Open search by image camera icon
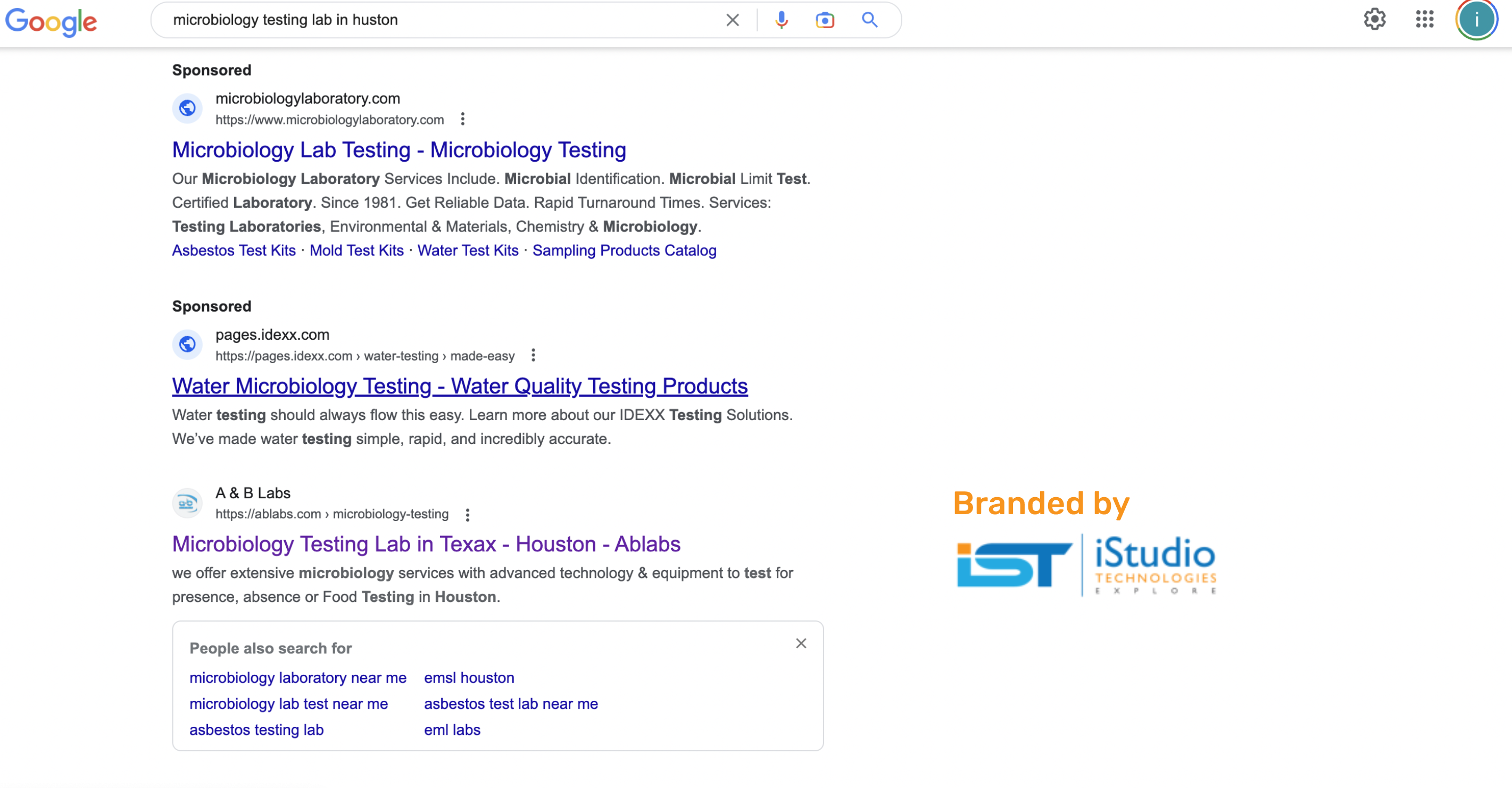The width and height of the screenshot is (1512, 788). [x=825, y=20]
